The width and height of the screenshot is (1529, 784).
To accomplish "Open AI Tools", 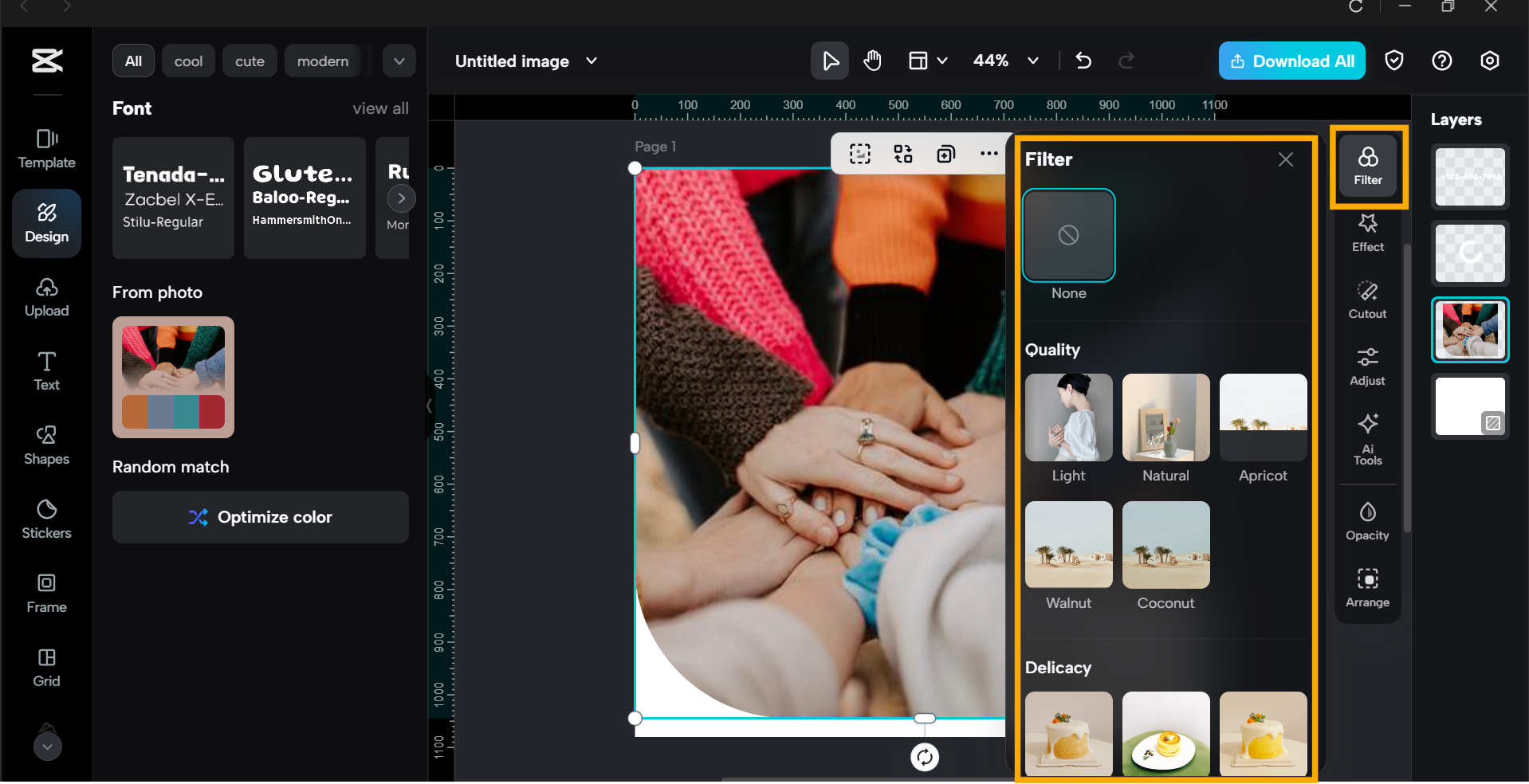I will pos(1368,438).
